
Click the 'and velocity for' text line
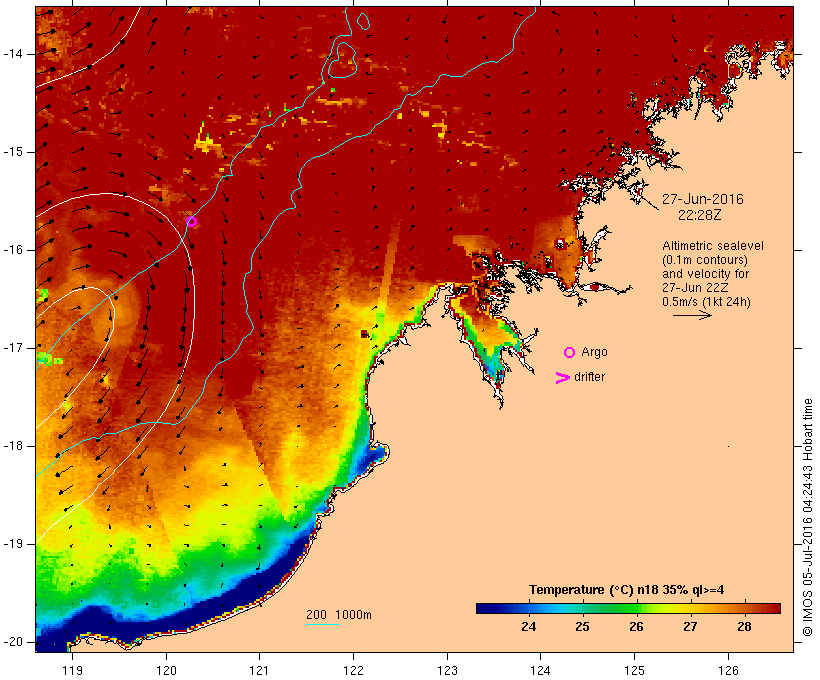(705, 274)
